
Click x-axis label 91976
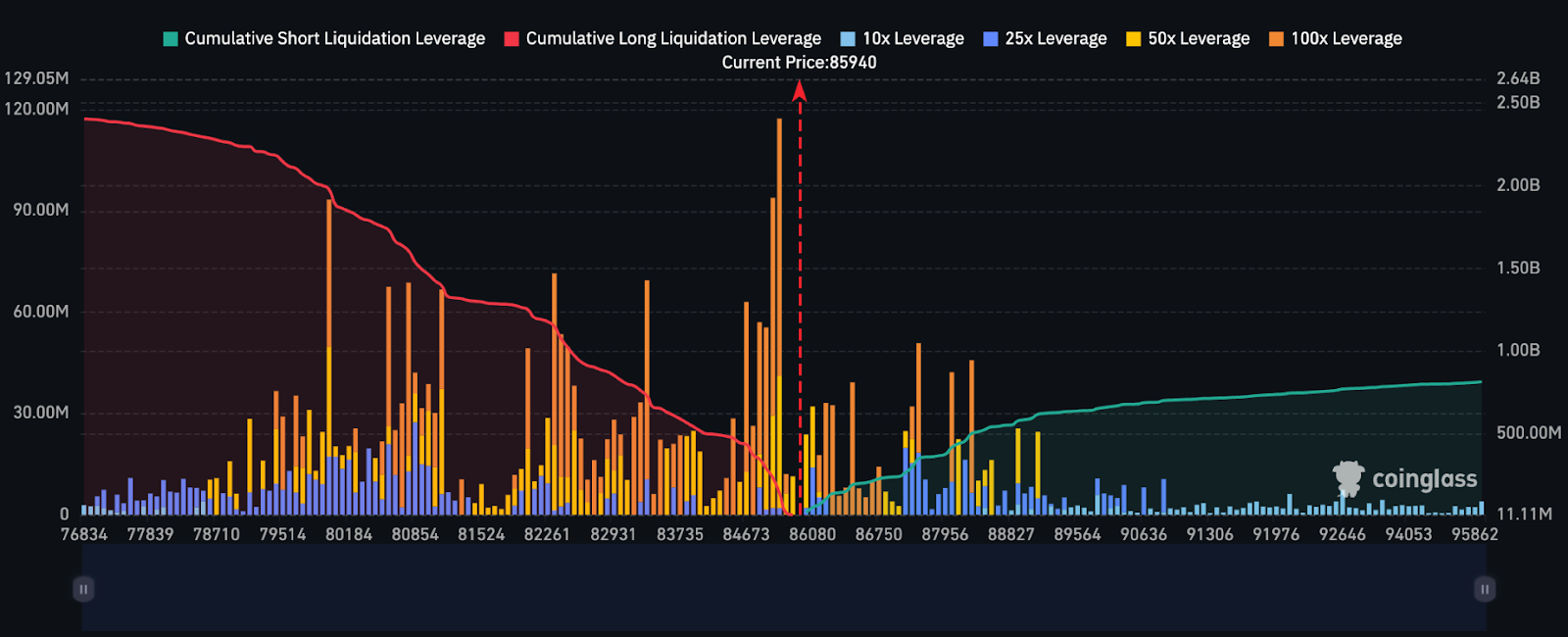tap(1276, 534)
